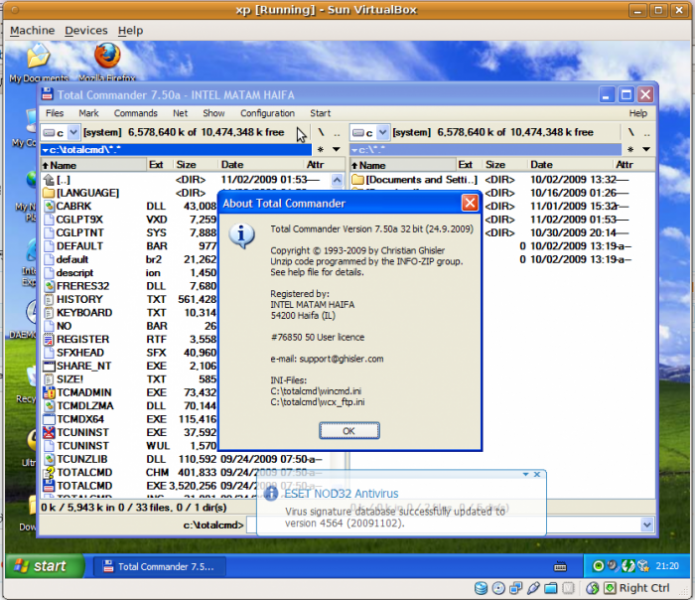The height and width of the screenshot is (600, 695).
Task: Select the CGLPT9X VXD file row
Action: point(130,219)
